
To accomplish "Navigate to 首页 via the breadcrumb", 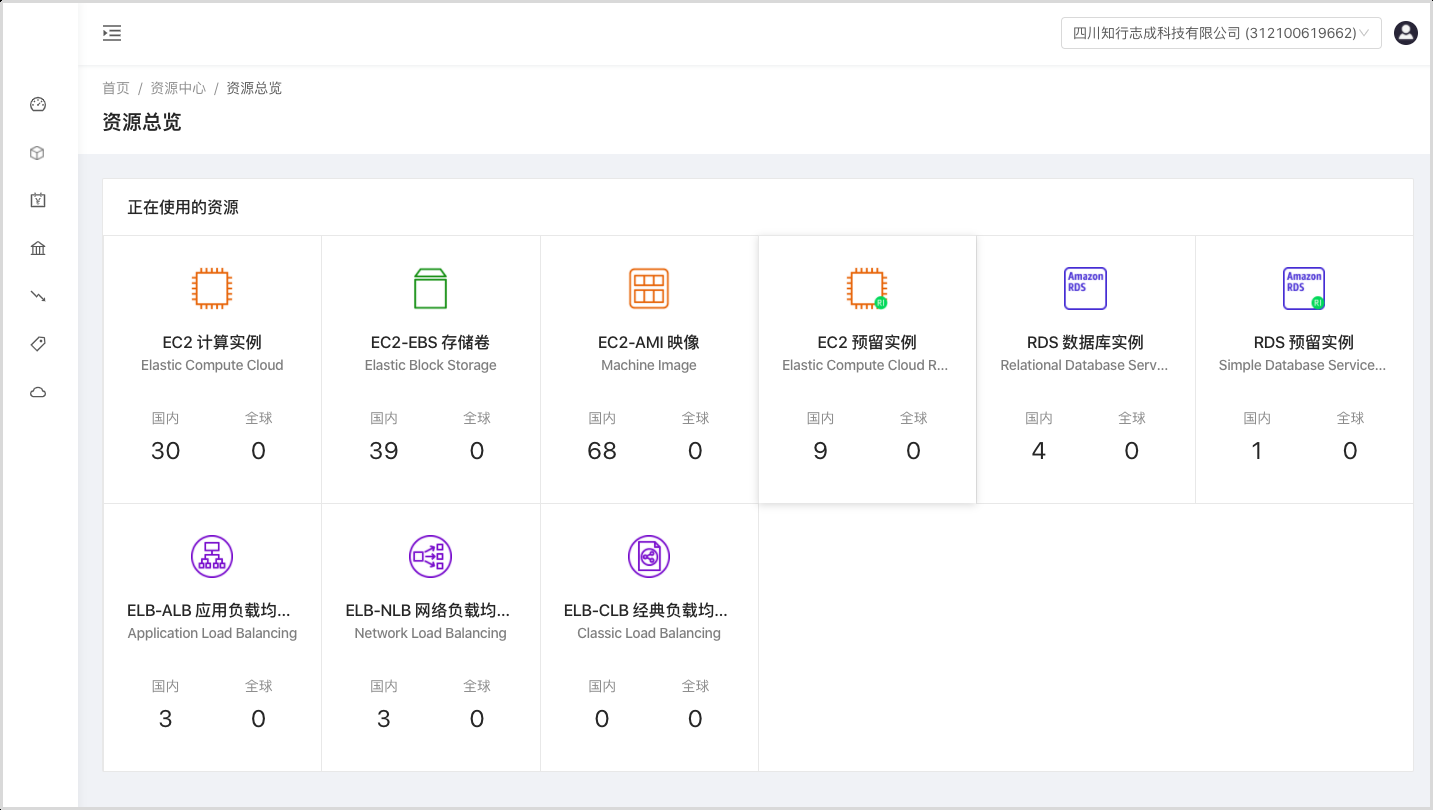I will [x=115, y=88].
